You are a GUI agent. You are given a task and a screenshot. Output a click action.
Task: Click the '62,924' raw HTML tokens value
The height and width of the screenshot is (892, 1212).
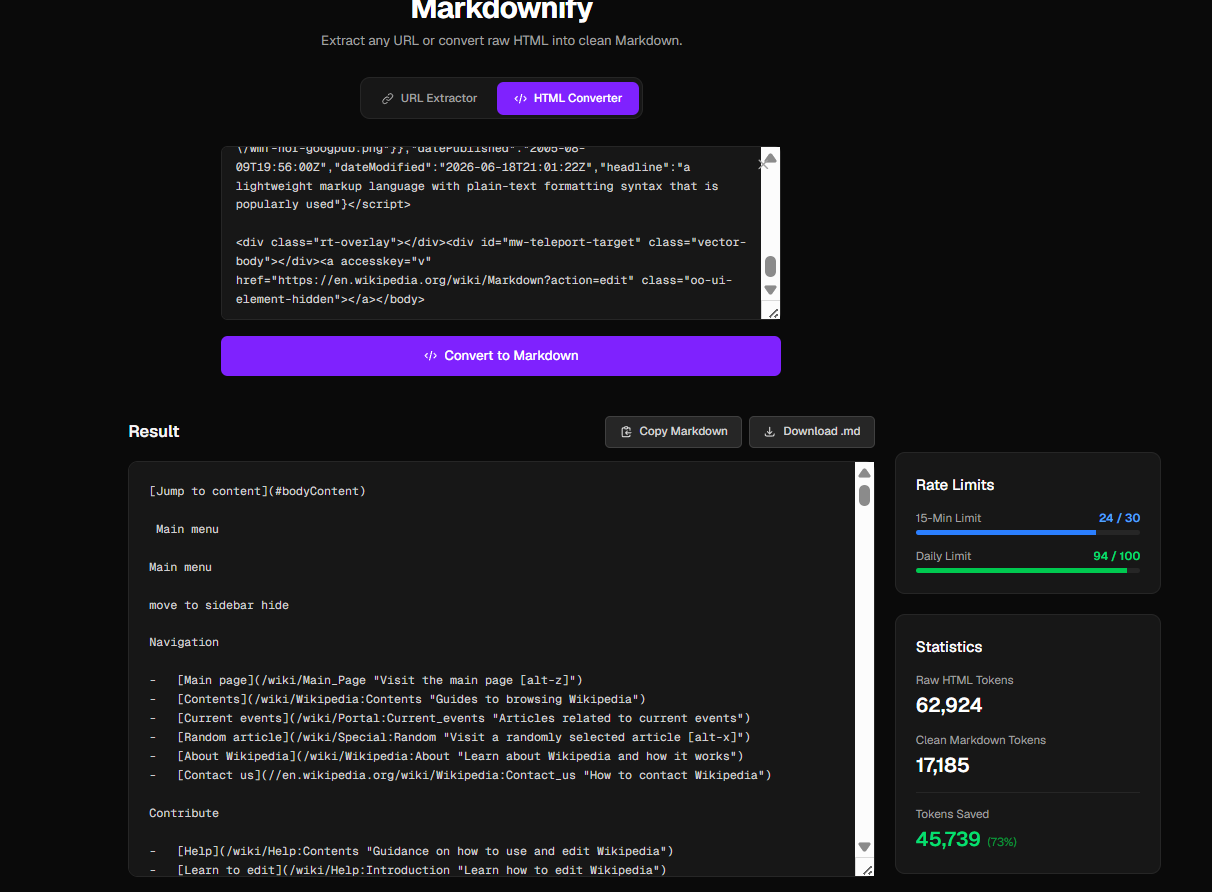(949, 705)
